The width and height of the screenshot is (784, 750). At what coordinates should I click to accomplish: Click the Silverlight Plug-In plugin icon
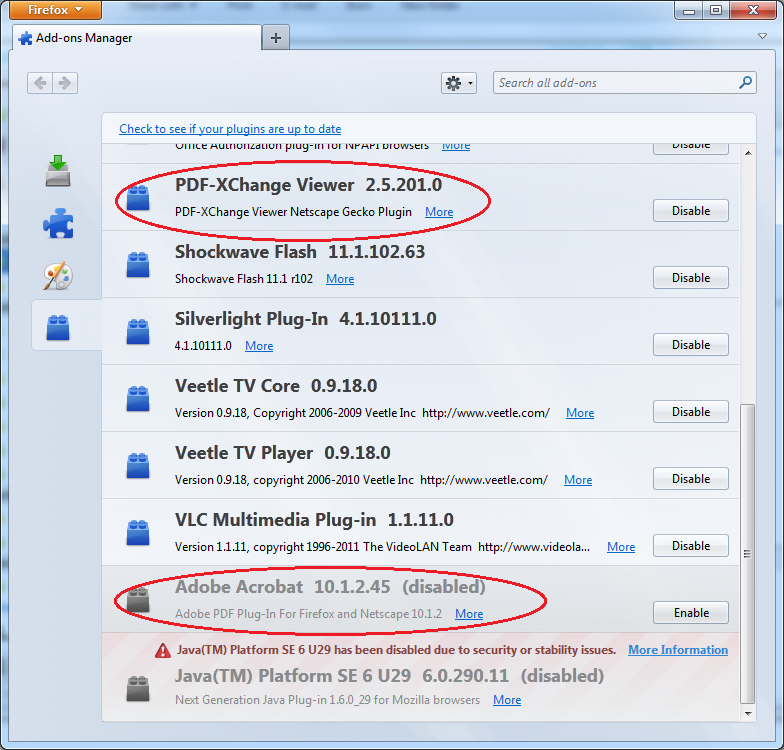coord(138,332)
